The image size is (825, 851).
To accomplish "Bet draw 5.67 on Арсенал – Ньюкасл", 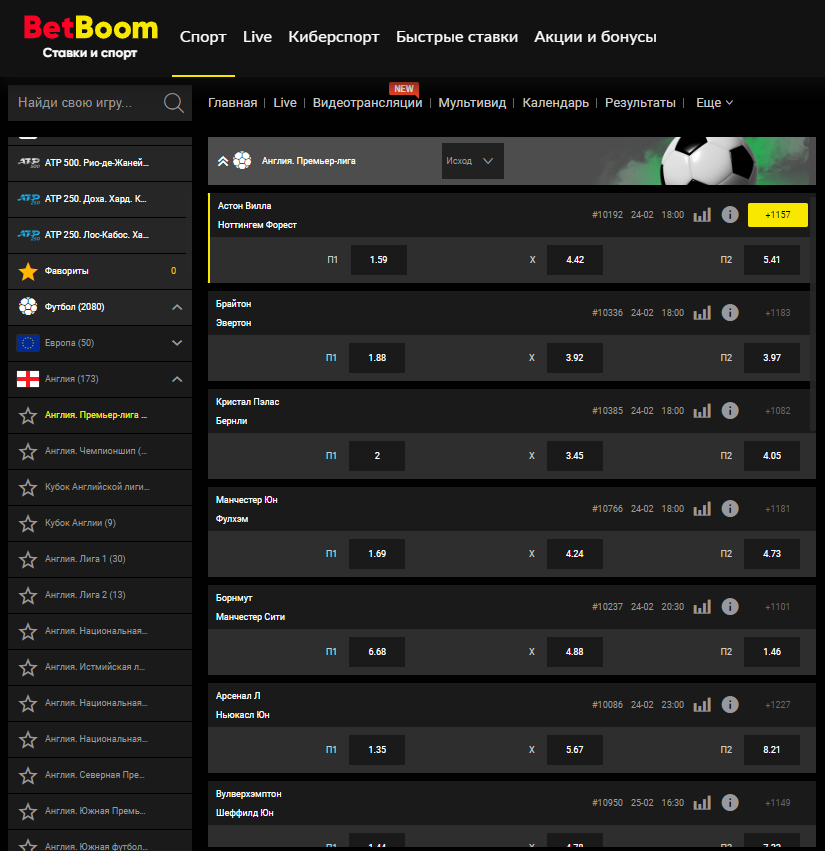I will click(x=575, y=750).
